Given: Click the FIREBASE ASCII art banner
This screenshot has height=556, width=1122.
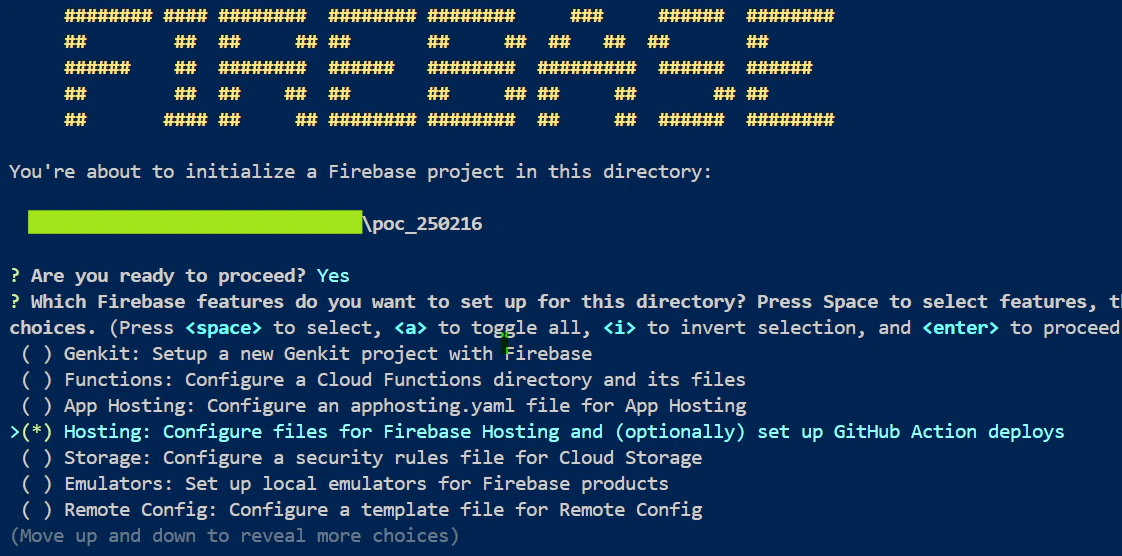Looking at the screenshot, I should [x=449, y=67].
